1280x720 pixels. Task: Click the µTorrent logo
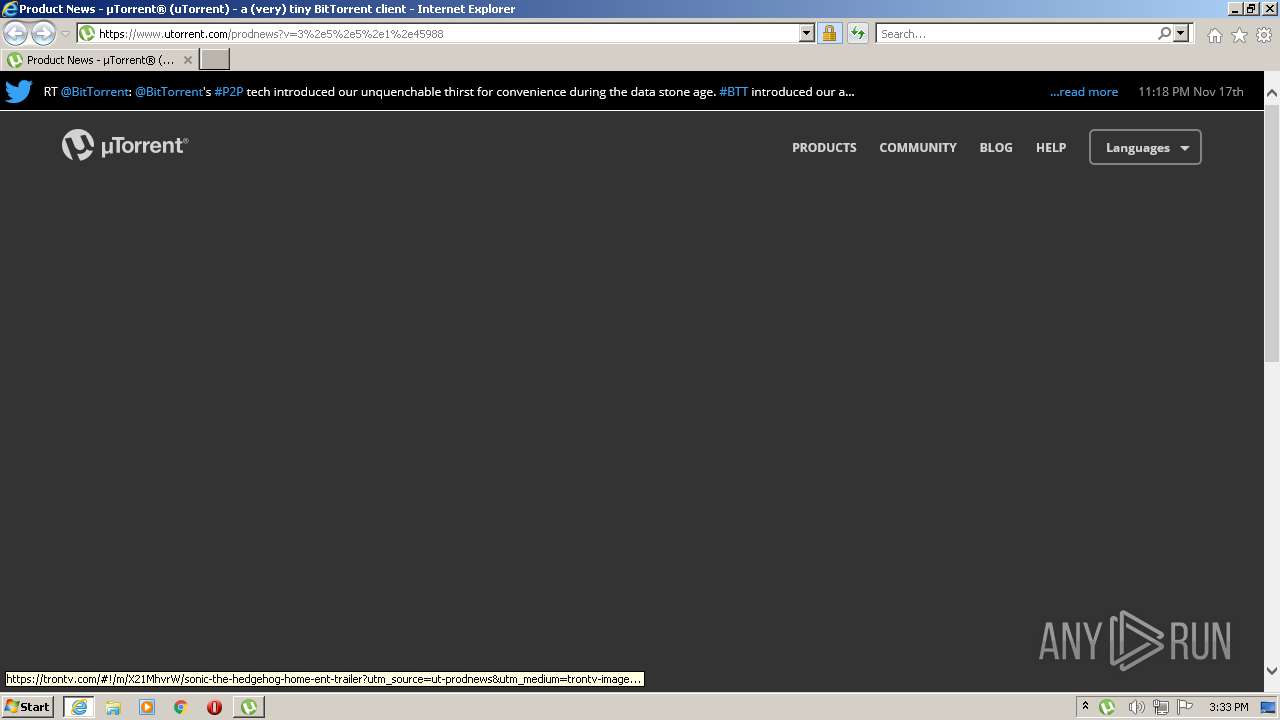(125, 145)
